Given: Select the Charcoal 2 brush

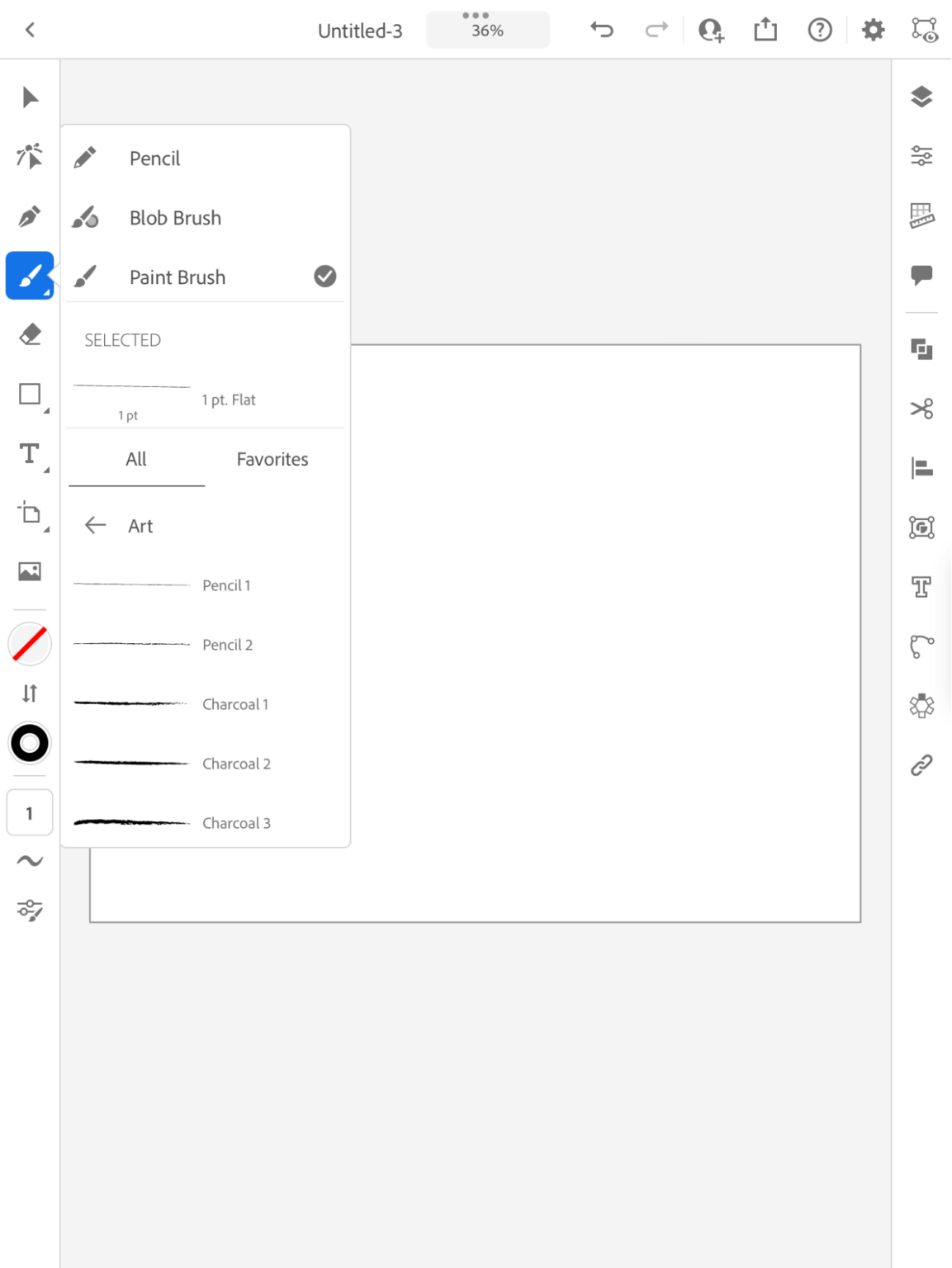Looking at the screenshot, I should pyautogui.click(x=236, y=764).
